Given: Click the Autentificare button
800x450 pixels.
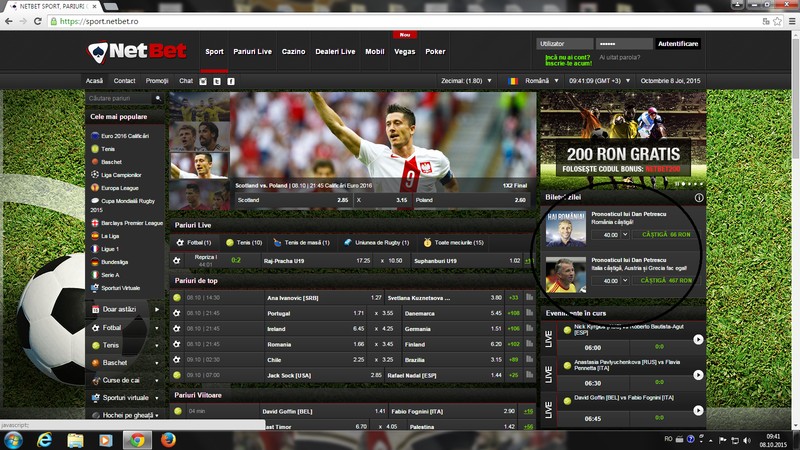Looking at the screenshot, I should pos(678,44).
